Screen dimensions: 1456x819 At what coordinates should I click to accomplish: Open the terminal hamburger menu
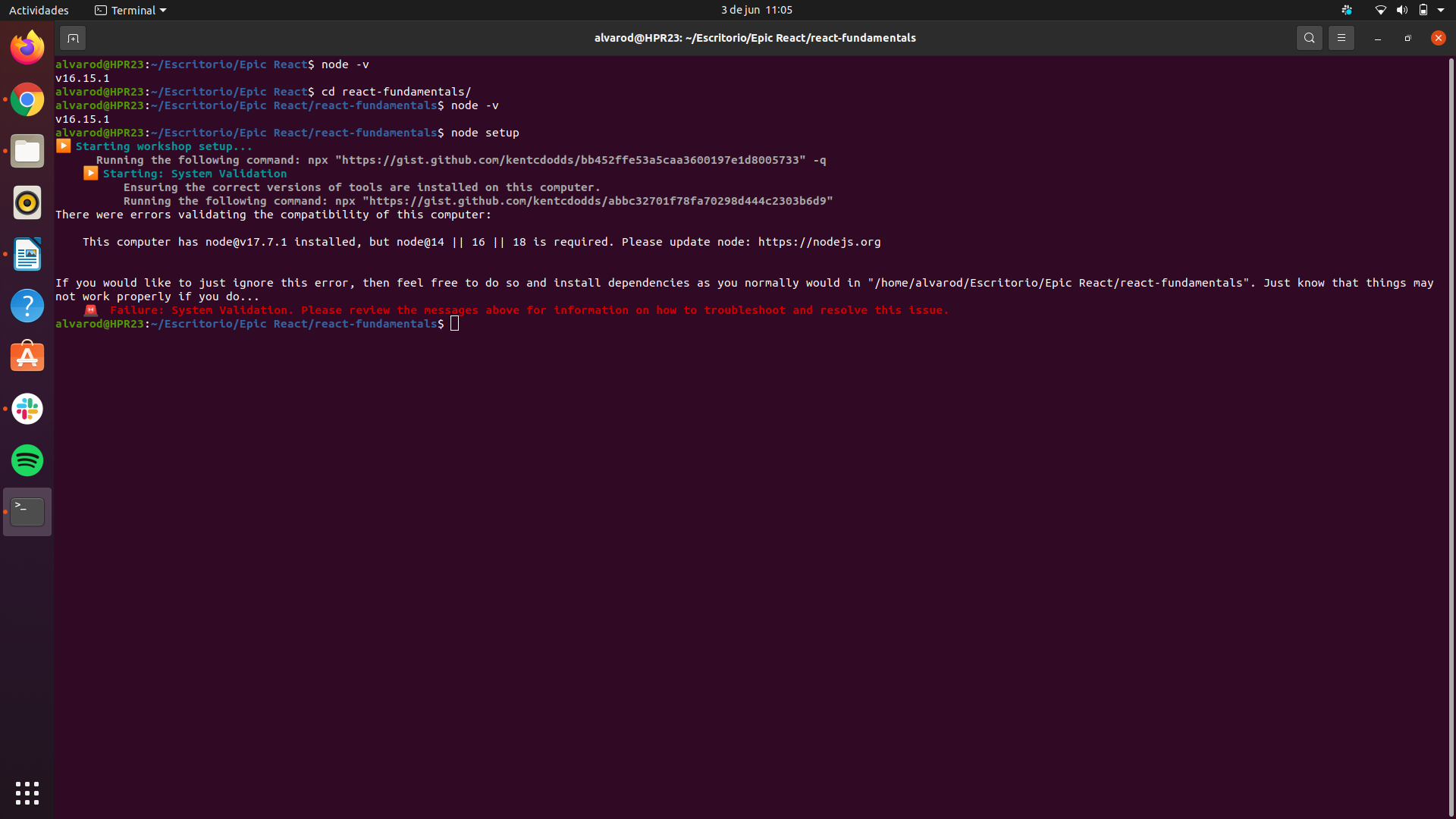(x=1341, y=38)
